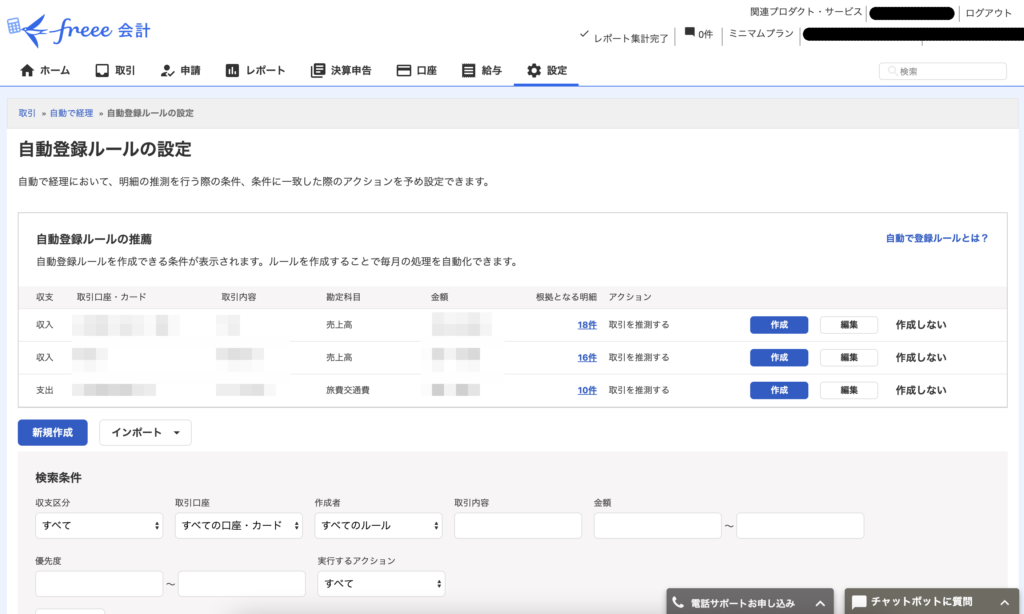Expand the インポート dropdown button
Image resolution: width=1024 pixels, height=614 pixels.
coord(145,433)
